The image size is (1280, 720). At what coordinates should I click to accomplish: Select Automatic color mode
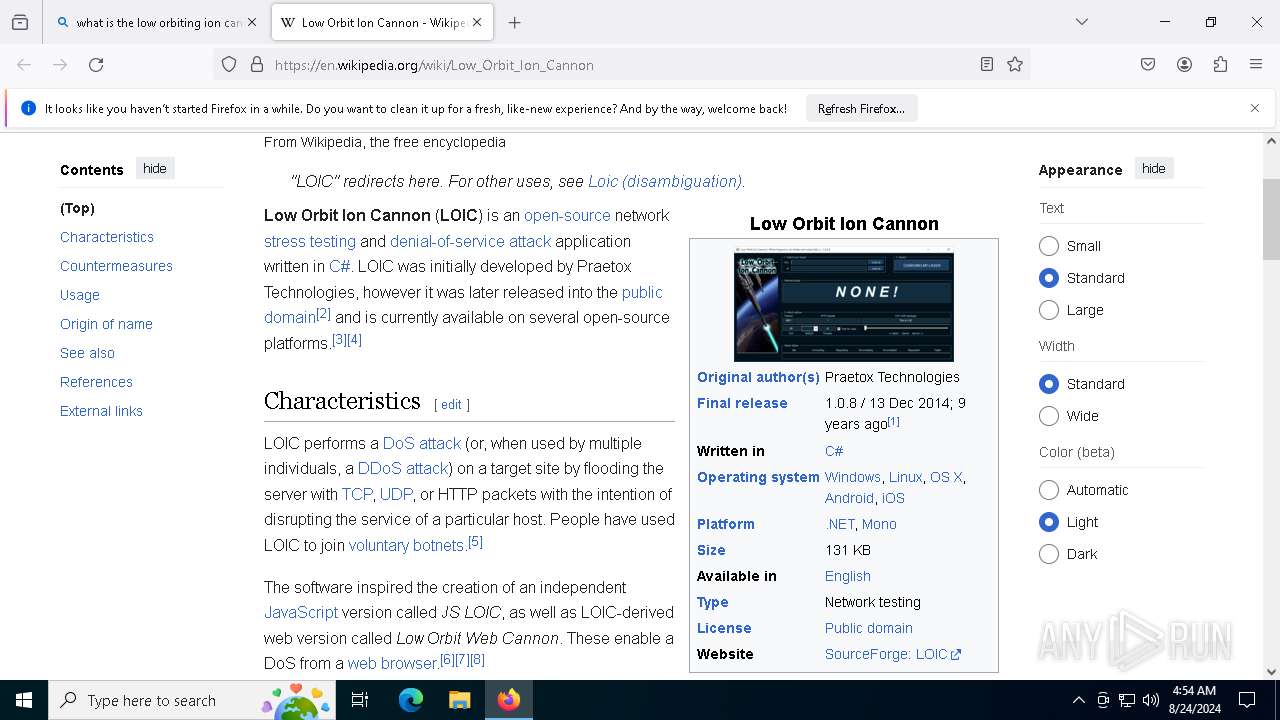(1049, 490)
